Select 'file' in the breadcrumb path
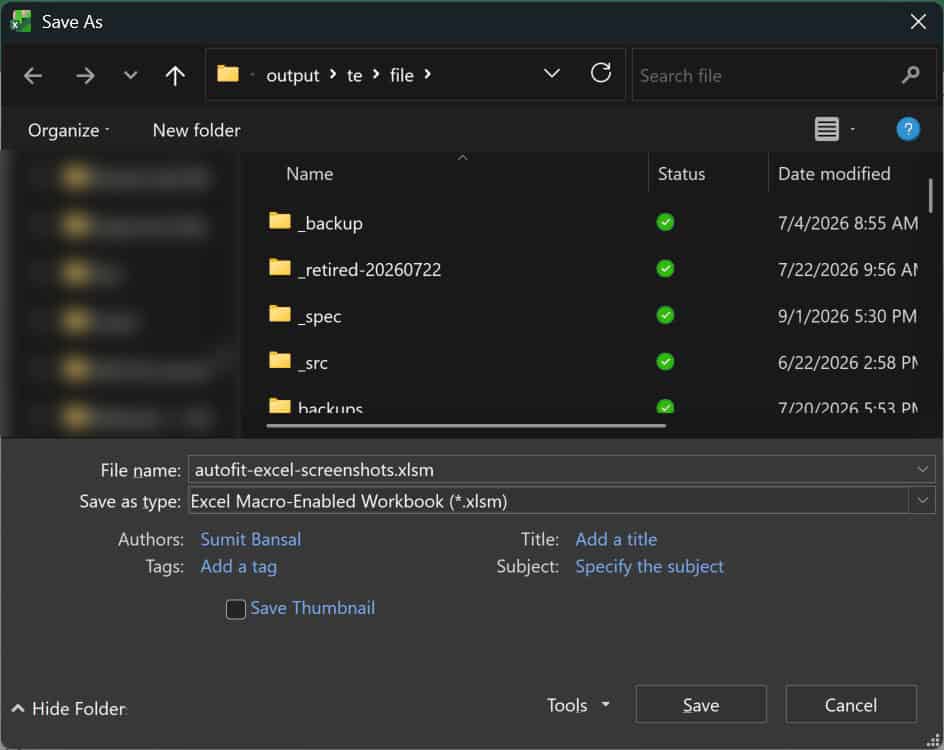 pos(402,76)
